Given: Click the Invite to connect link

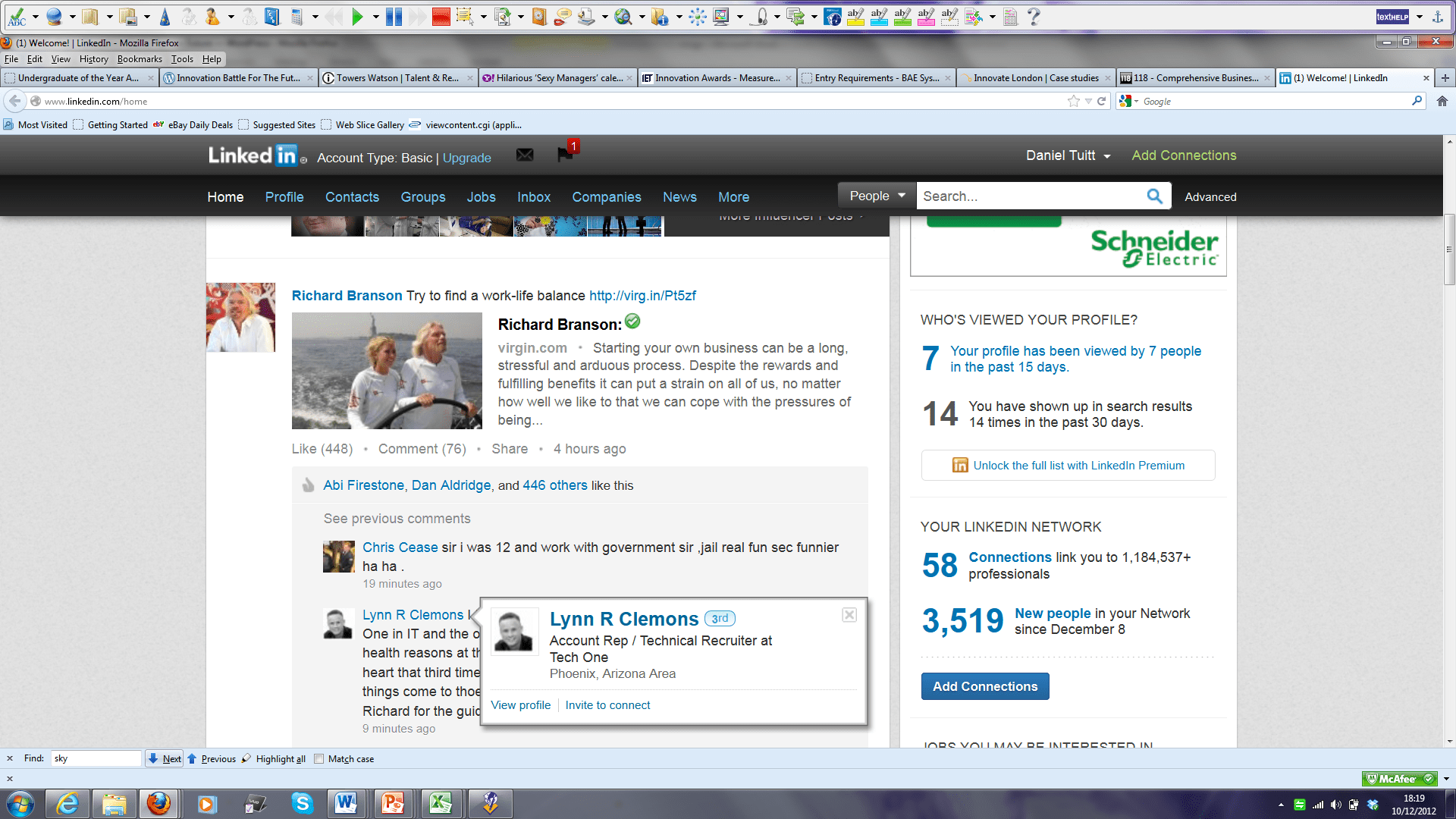Looking at the screenshot, I should (607, 705).
